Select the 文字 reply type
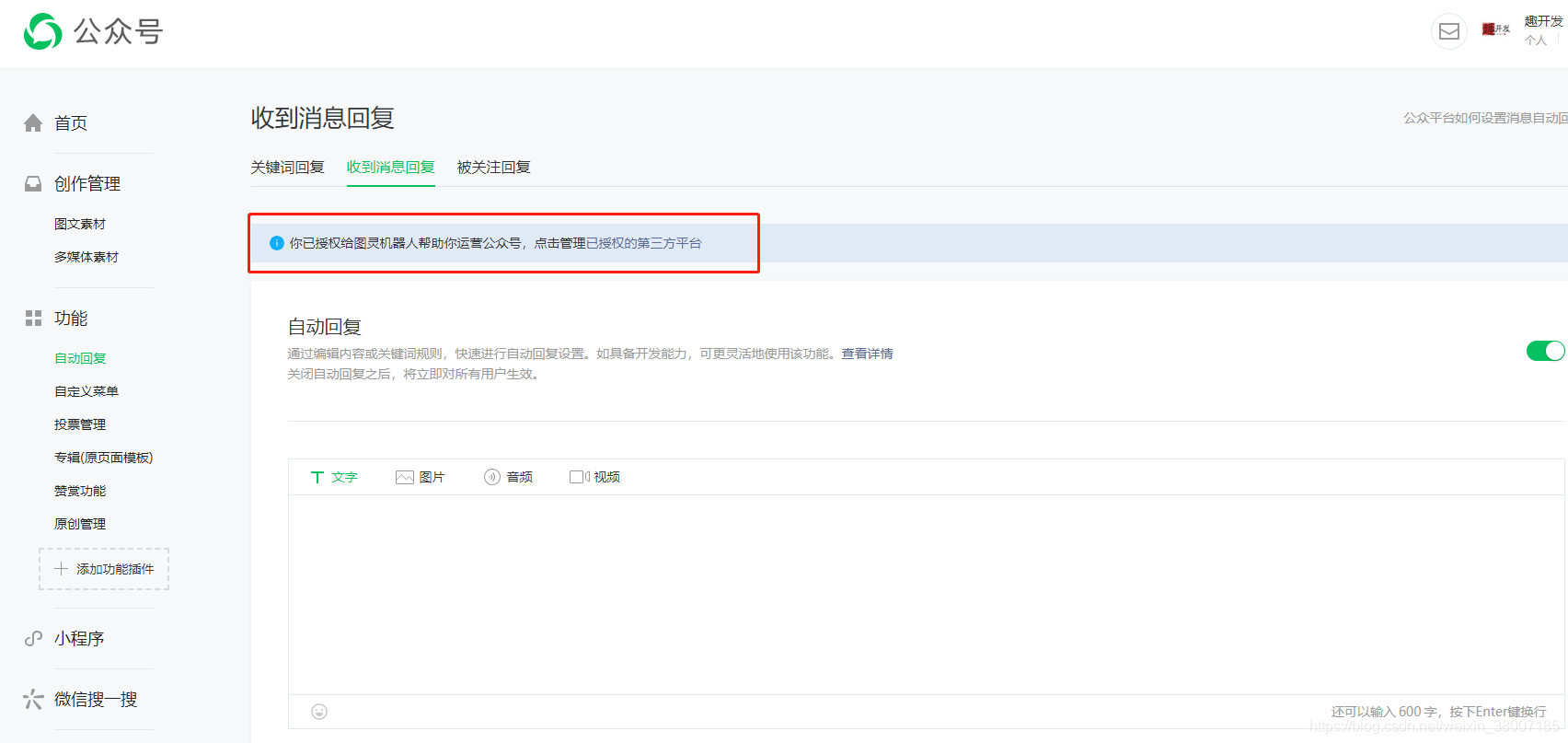 click(x=334, y=477)
